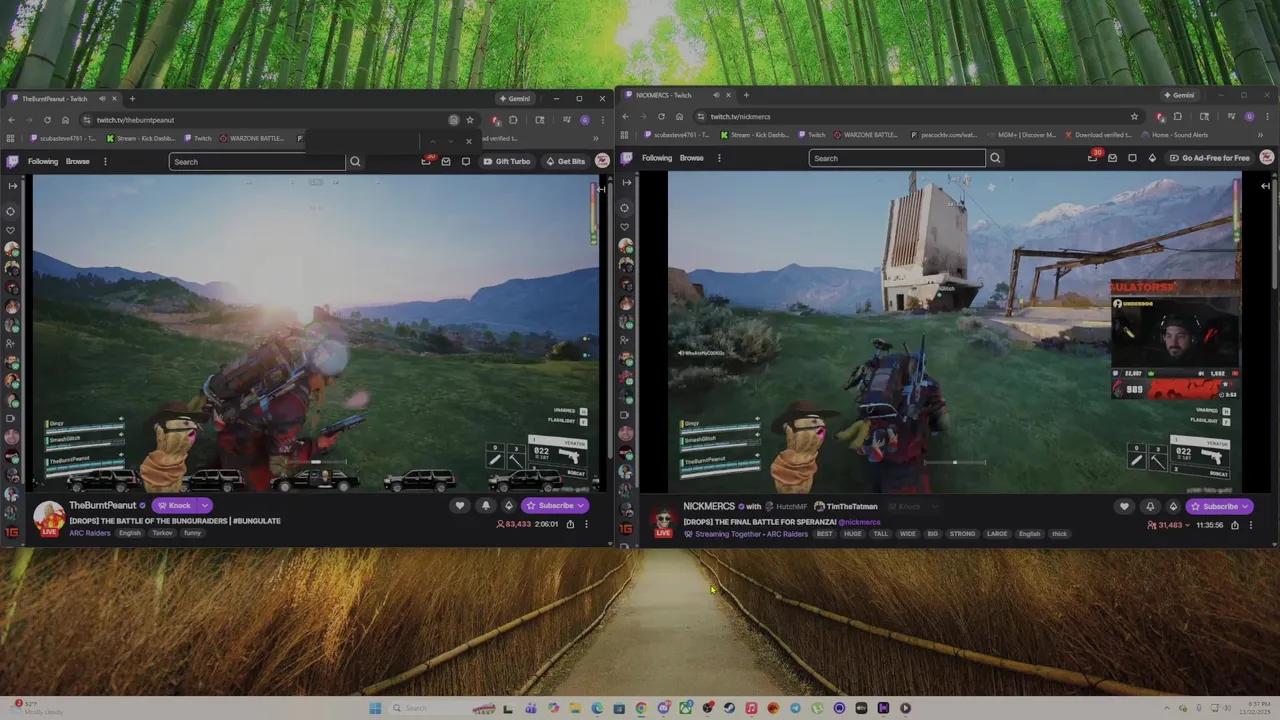Click Go Ad-Free for Free button
The image size is (1280, 720).
pos(1210,158)
